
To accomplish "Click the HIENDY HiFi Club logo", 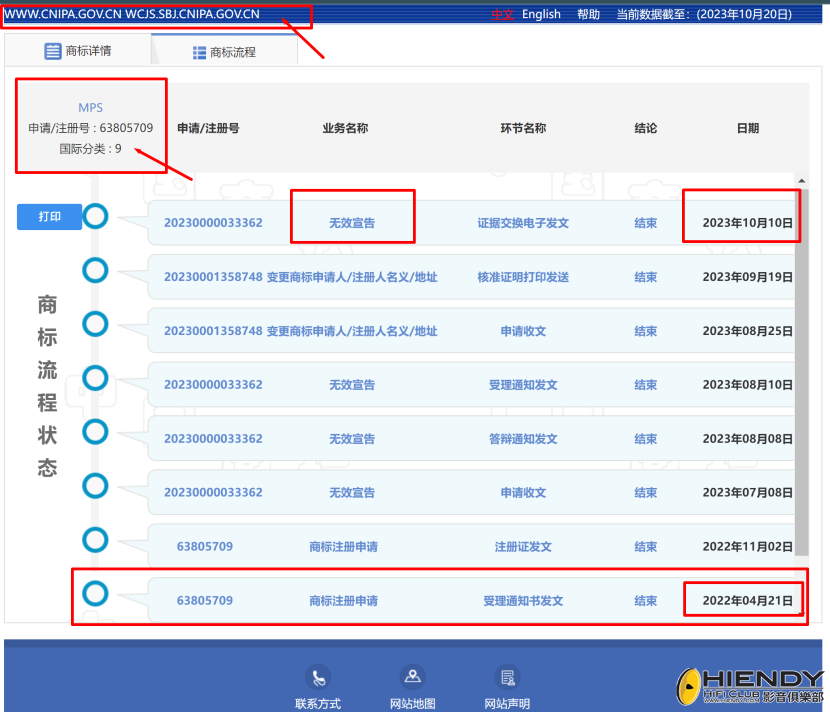I will point(750,687).
